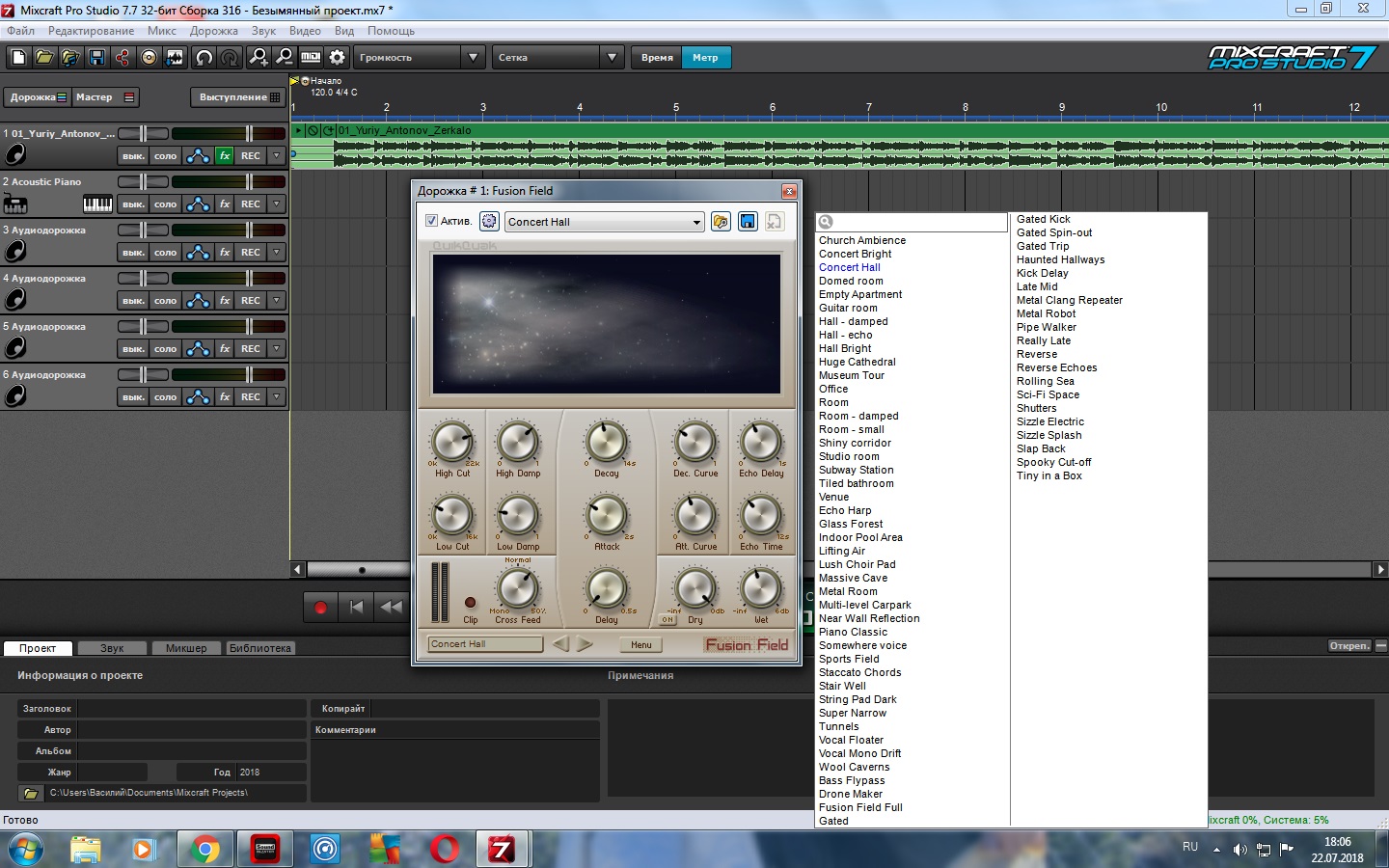Go to the previous Fusion Field preset arrow
The image size is (1389, 868).
[560, 644]
